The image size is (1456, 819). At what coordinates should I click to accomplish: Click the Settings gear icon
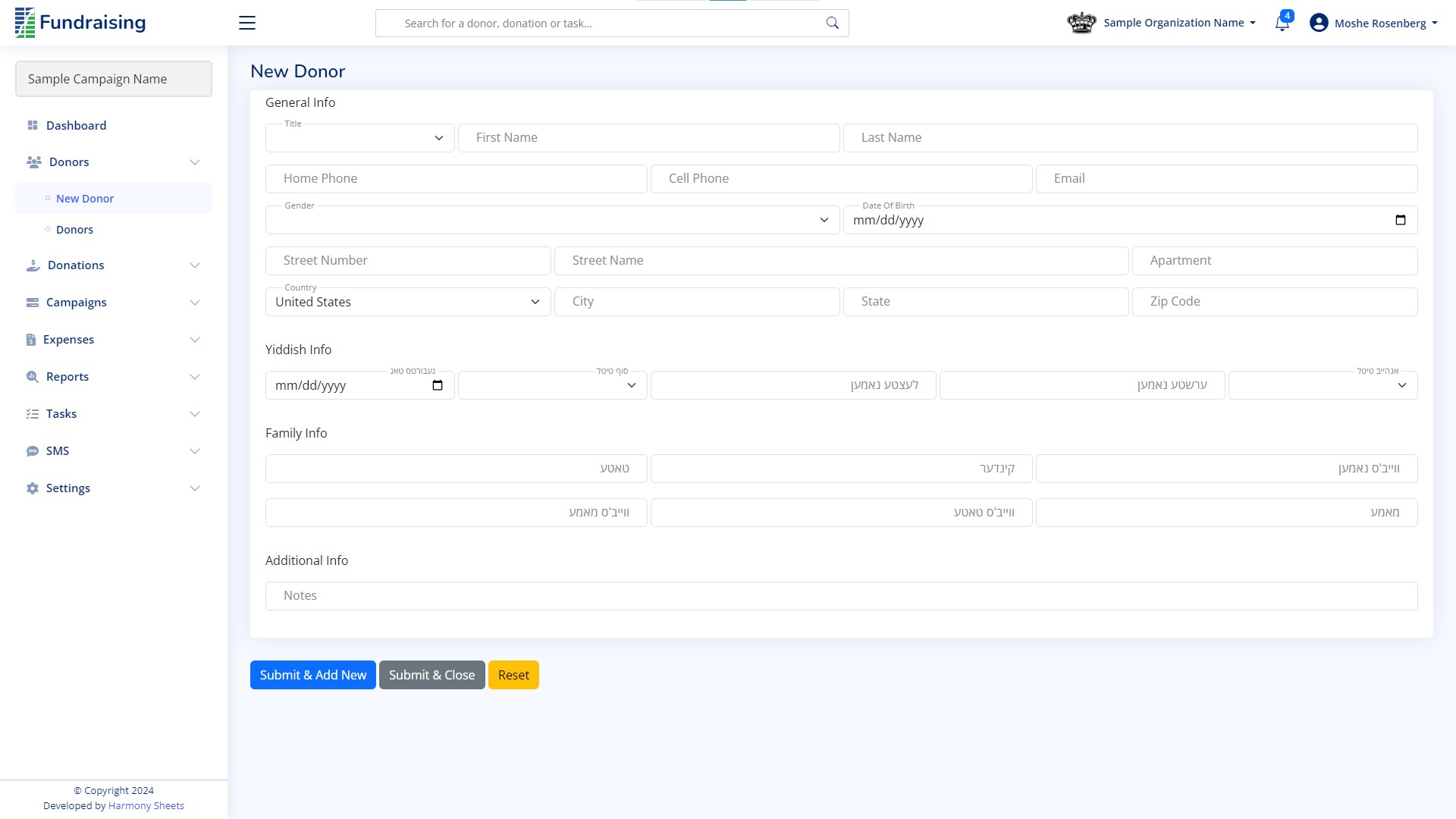[33, 488]
